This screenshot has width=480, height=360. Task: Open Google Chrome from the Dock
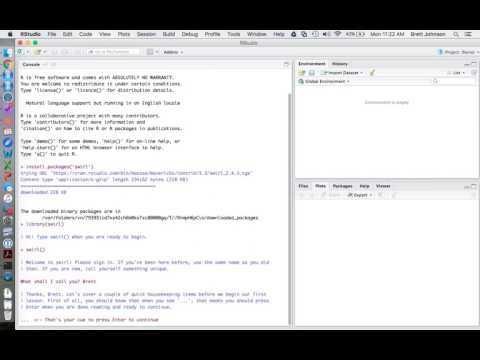[7, 64]
